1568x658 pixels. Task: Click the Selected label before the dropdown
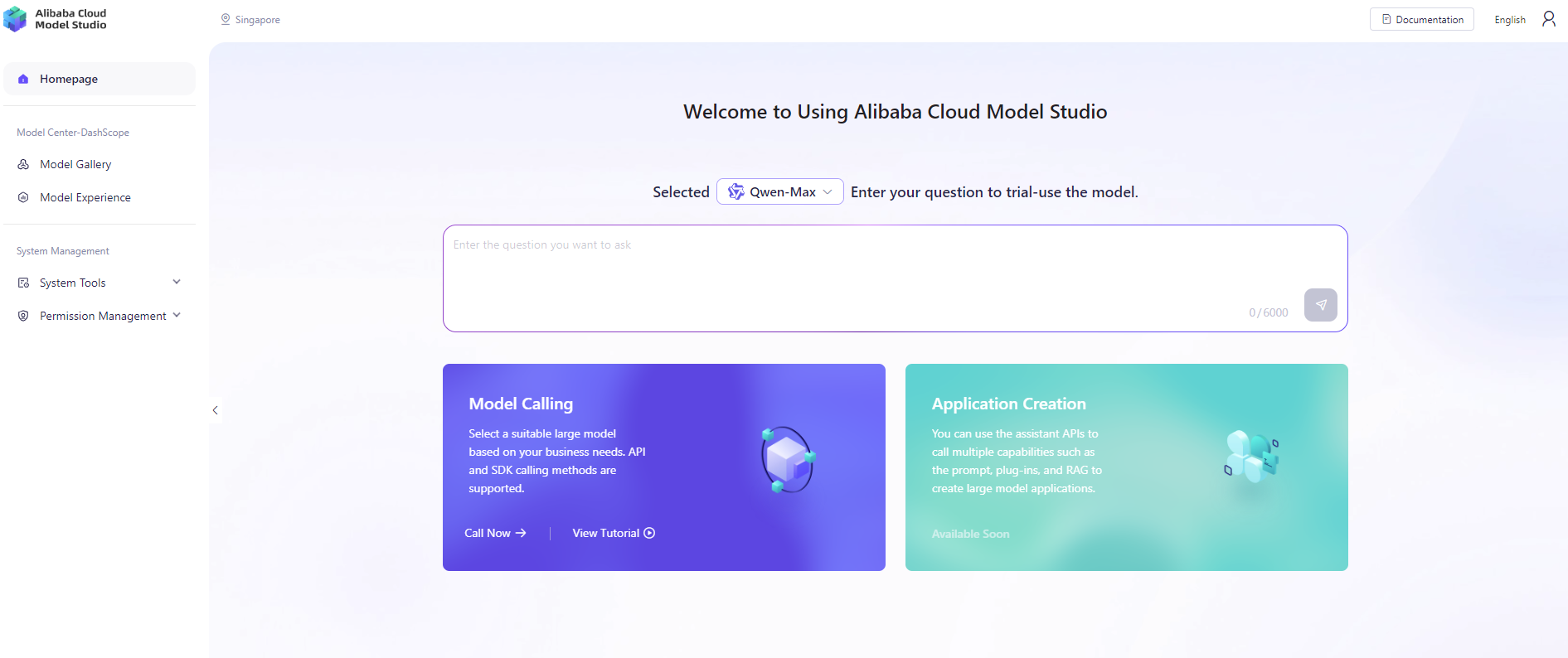coord(681,192)
